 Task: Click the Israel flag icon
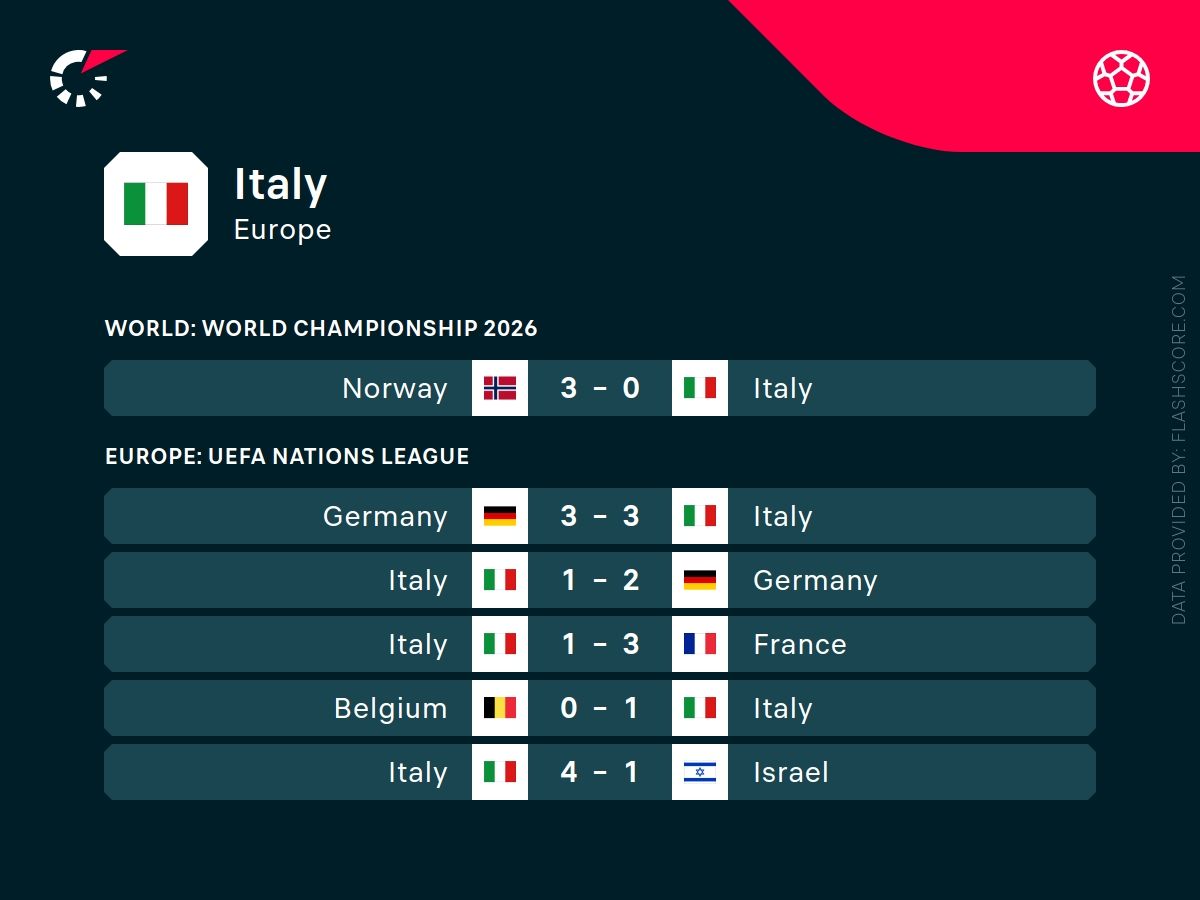tap(700, 772)
